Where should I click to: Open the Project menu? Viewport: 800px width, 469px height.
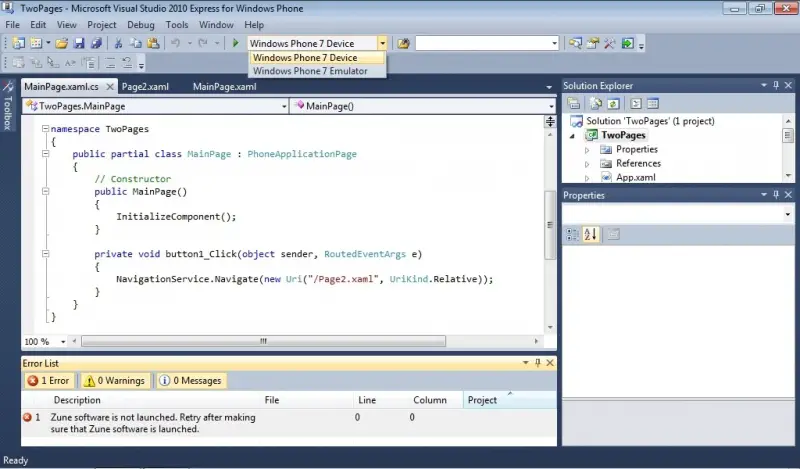(x=102, y=24)
